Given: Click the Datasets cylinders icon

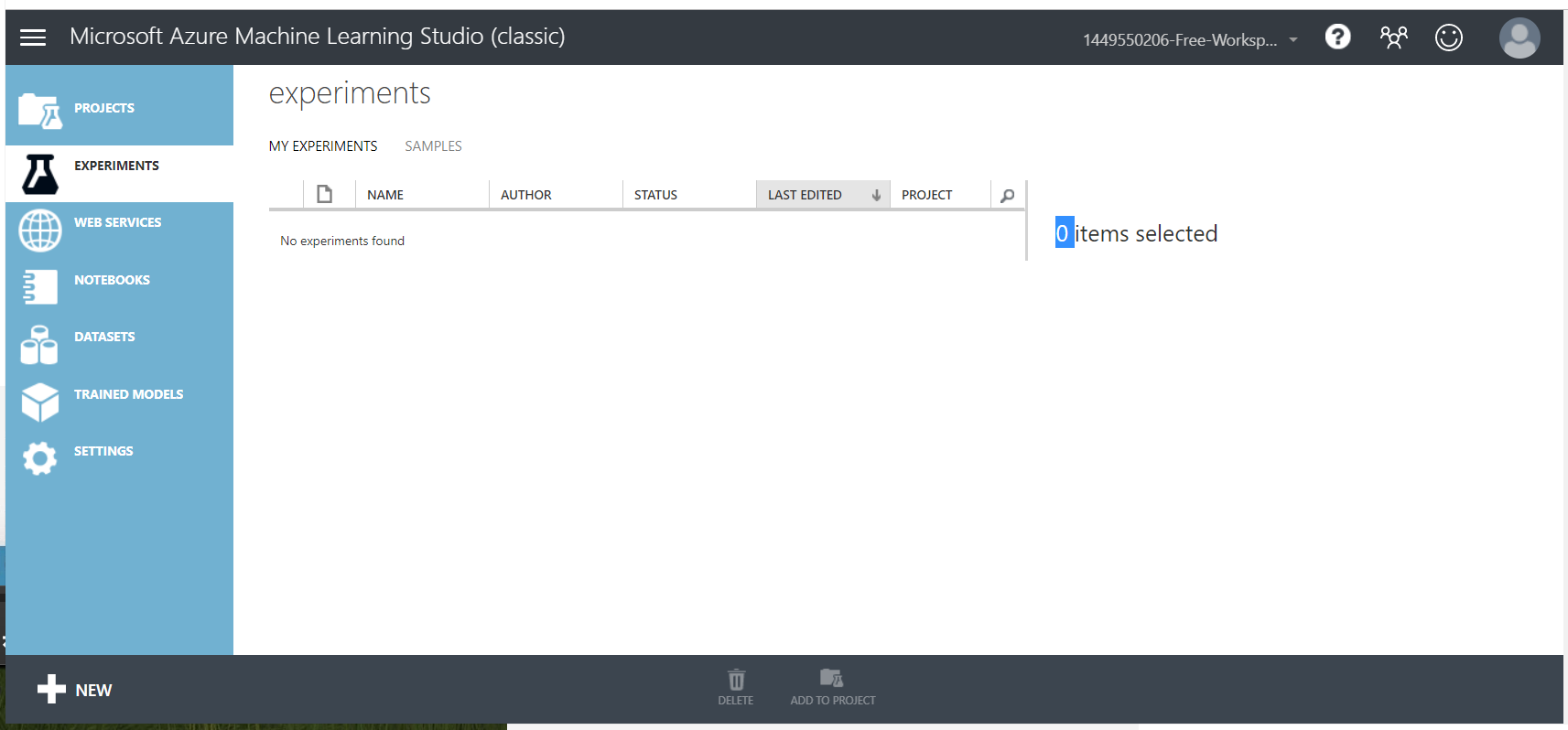Looking at the screenshot, I should click(x=39, y=345).
